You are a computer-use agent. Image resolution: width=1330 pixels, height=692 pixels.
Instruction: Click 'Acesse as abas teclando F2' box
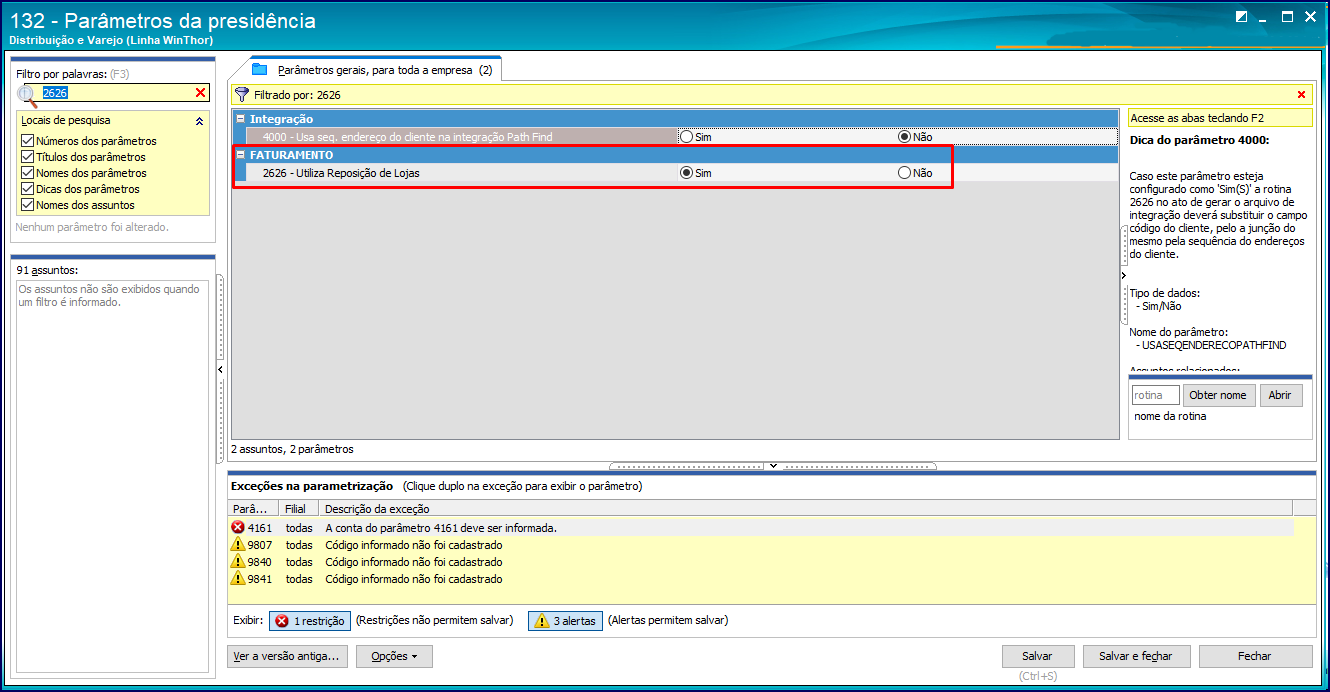click(1220, 118)
